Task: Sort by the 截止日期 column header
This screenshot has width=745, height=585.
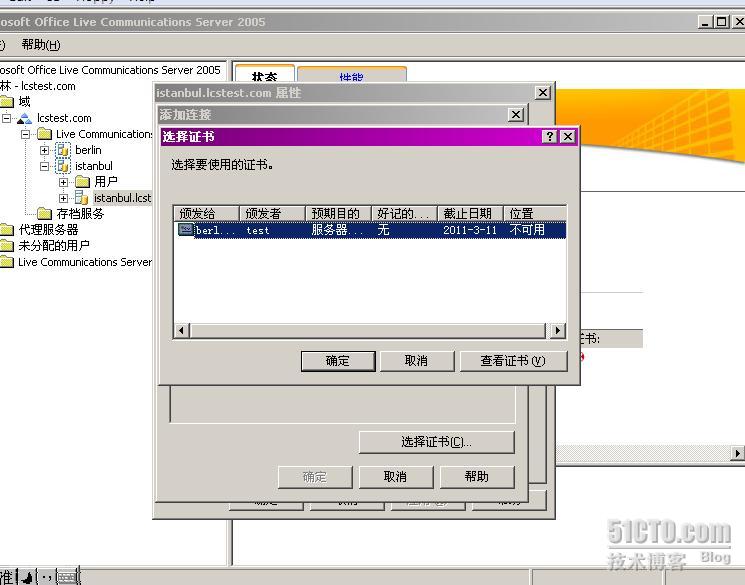Action: pos(470,214)
